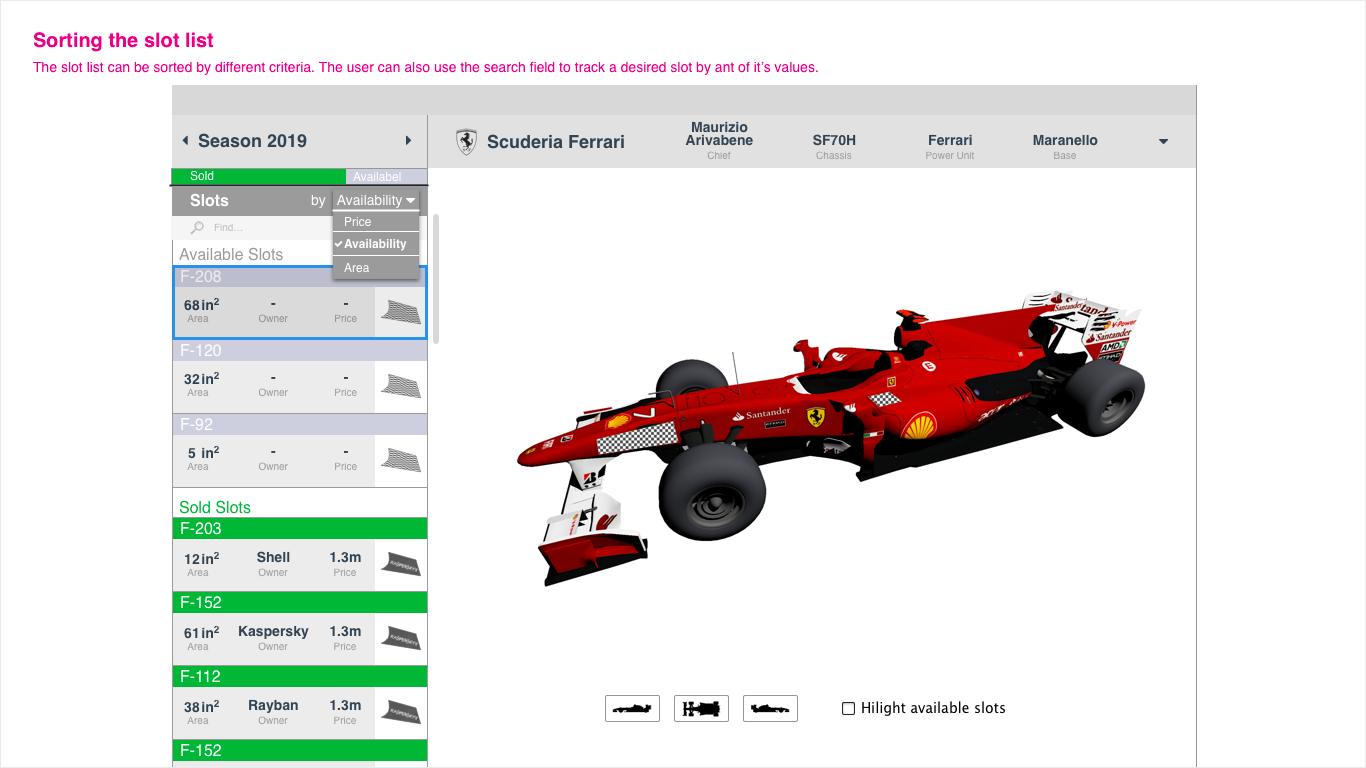The height and width of the screenshot is (768, 1366).
Task: Click the search magnifier icon
Action: (x=197, y=228)
